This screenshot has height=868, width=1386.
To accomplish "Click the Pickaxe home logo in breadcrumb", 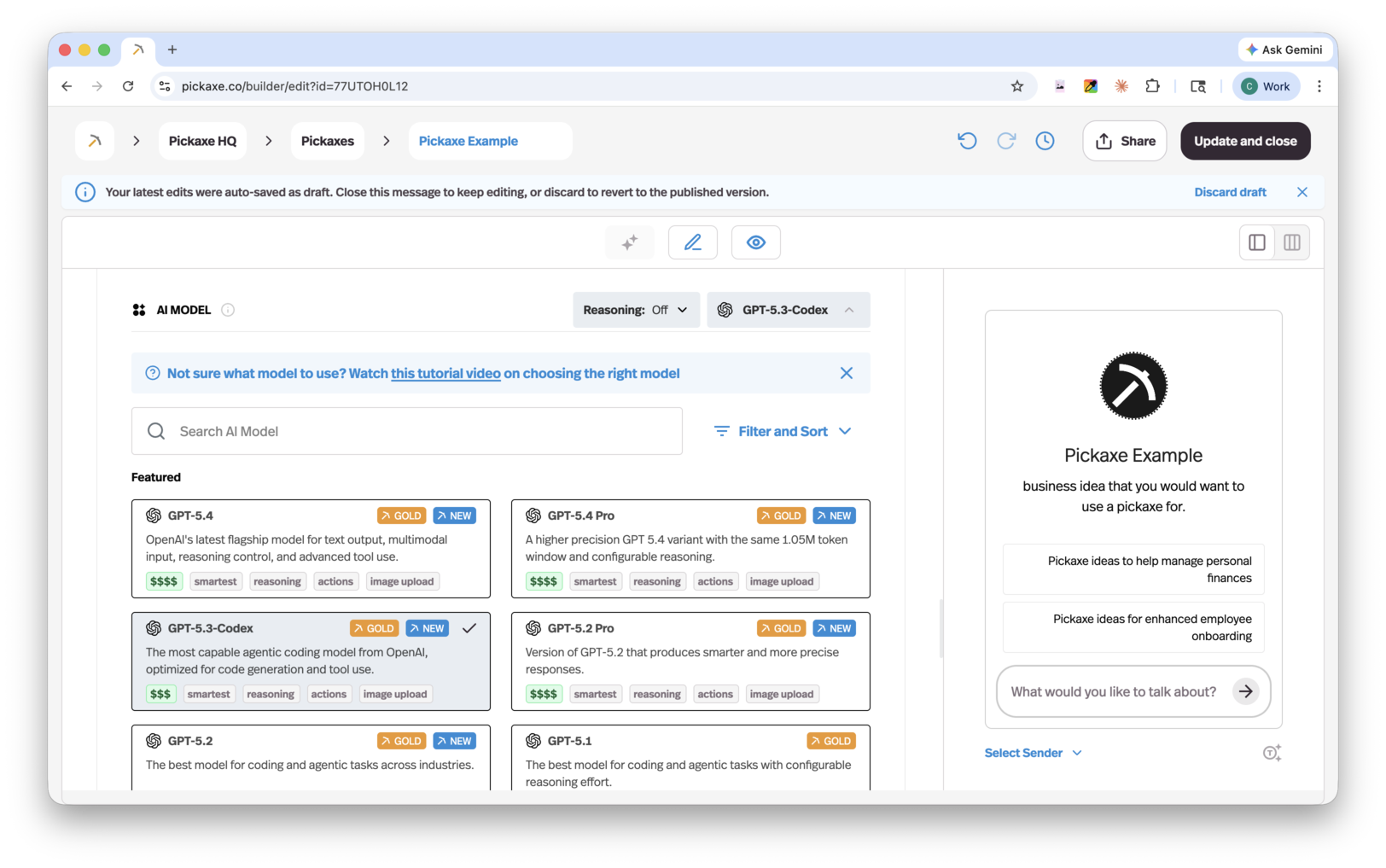I will click(95, 141).
